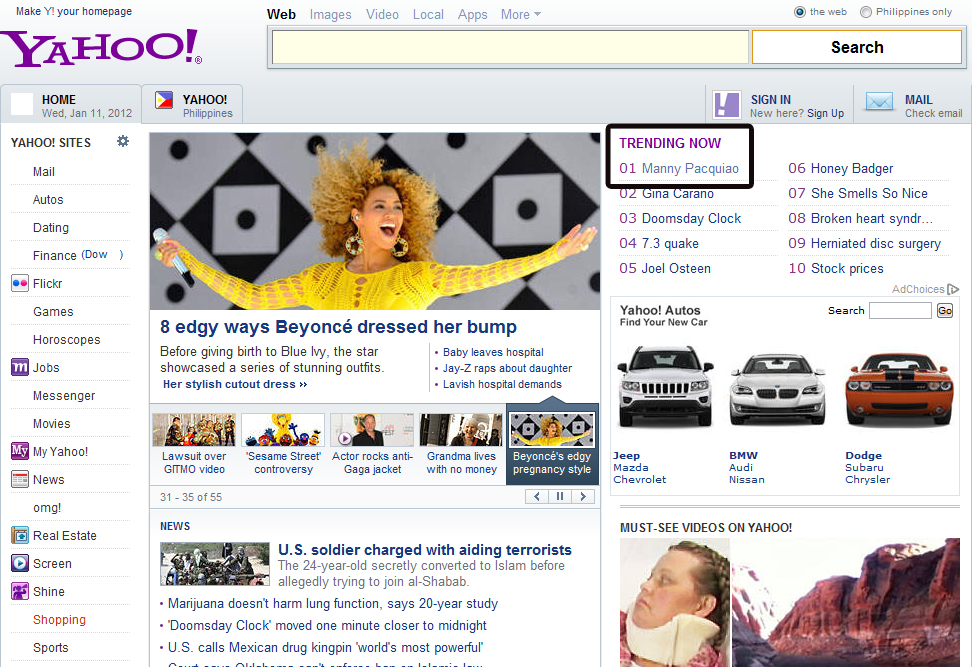Open the Screen icon in the sidebar
This screenshot has height=667, width=972.
(19, 563)
